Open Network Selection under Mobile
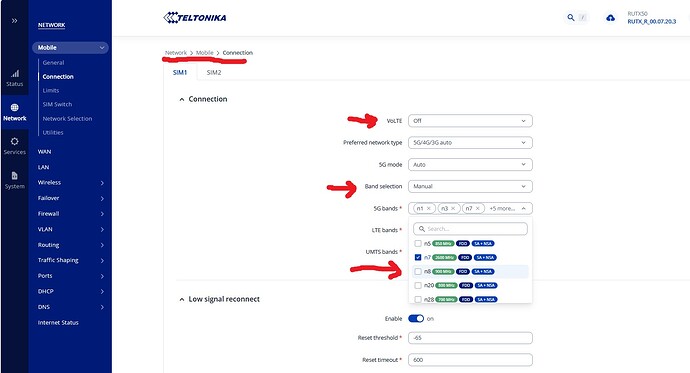690x373 pixels. (67, 118)
